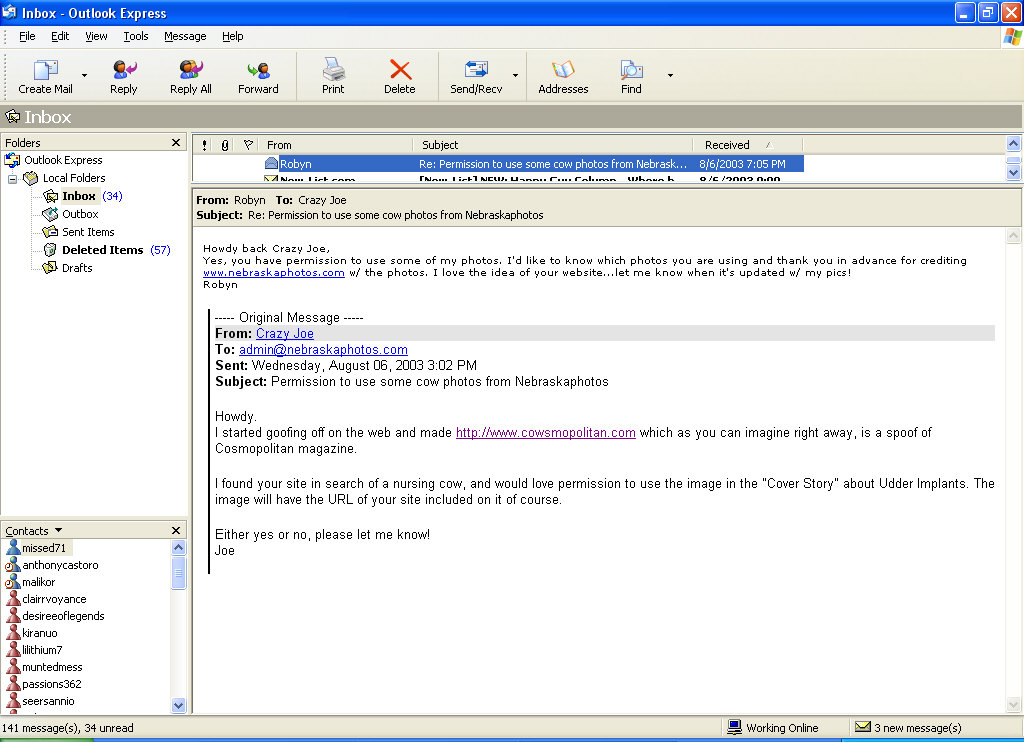Image resolution: width=1024 pixels, height=742 pixels.
Task: Open the Message menu
Action: point(185,36)
